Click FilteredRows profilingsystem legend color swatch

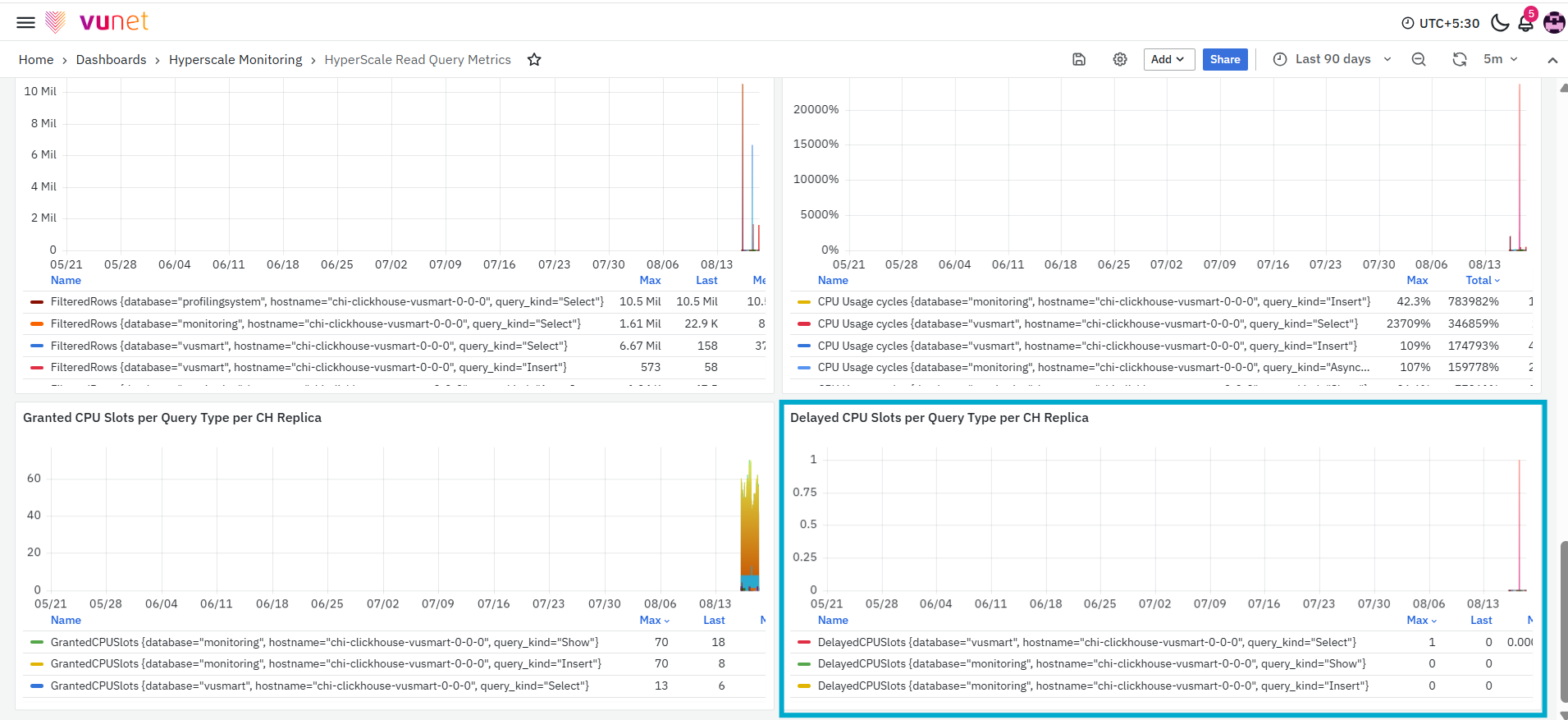point(37,302)
